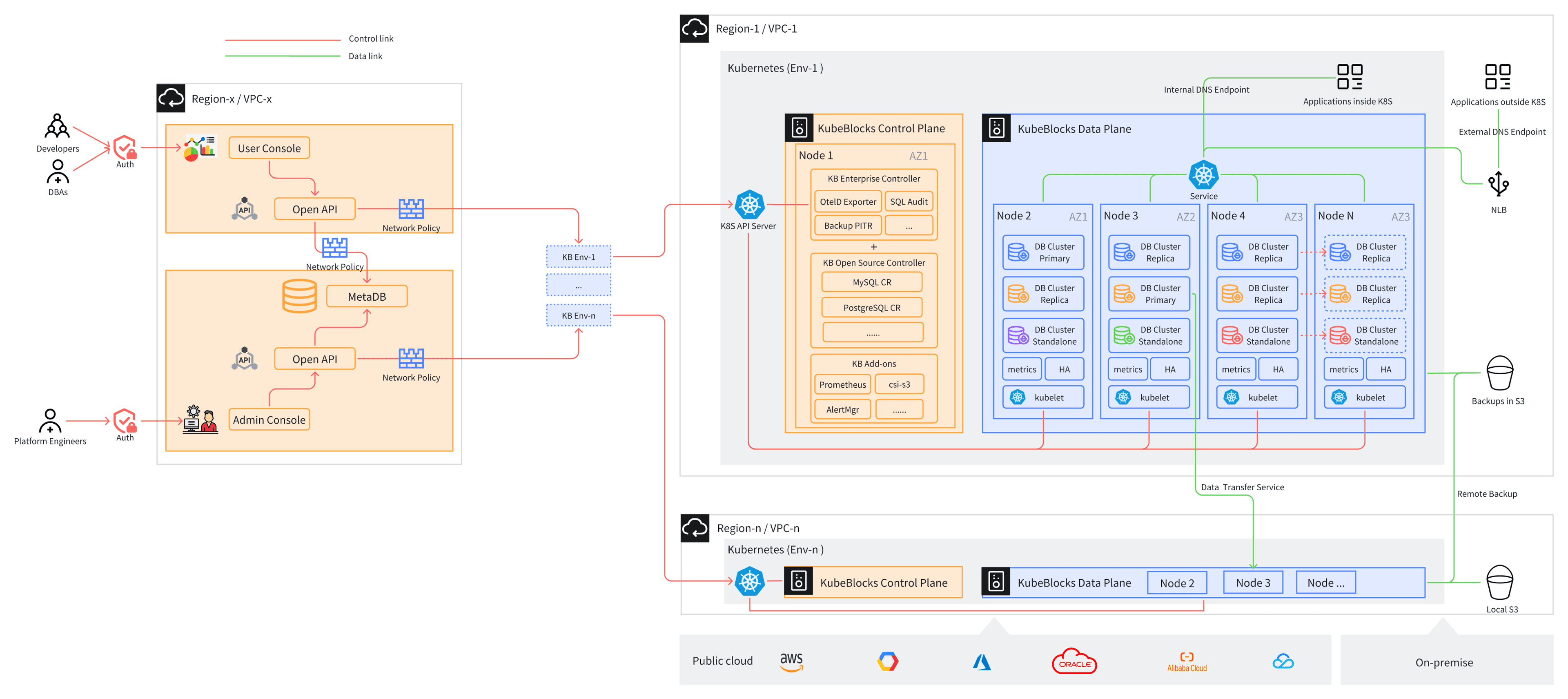Viewport: 1568px width, 699px height.
Task: Click the Local S3 bucket icon
Action: pyautogui.click(x=1499, y=582)
